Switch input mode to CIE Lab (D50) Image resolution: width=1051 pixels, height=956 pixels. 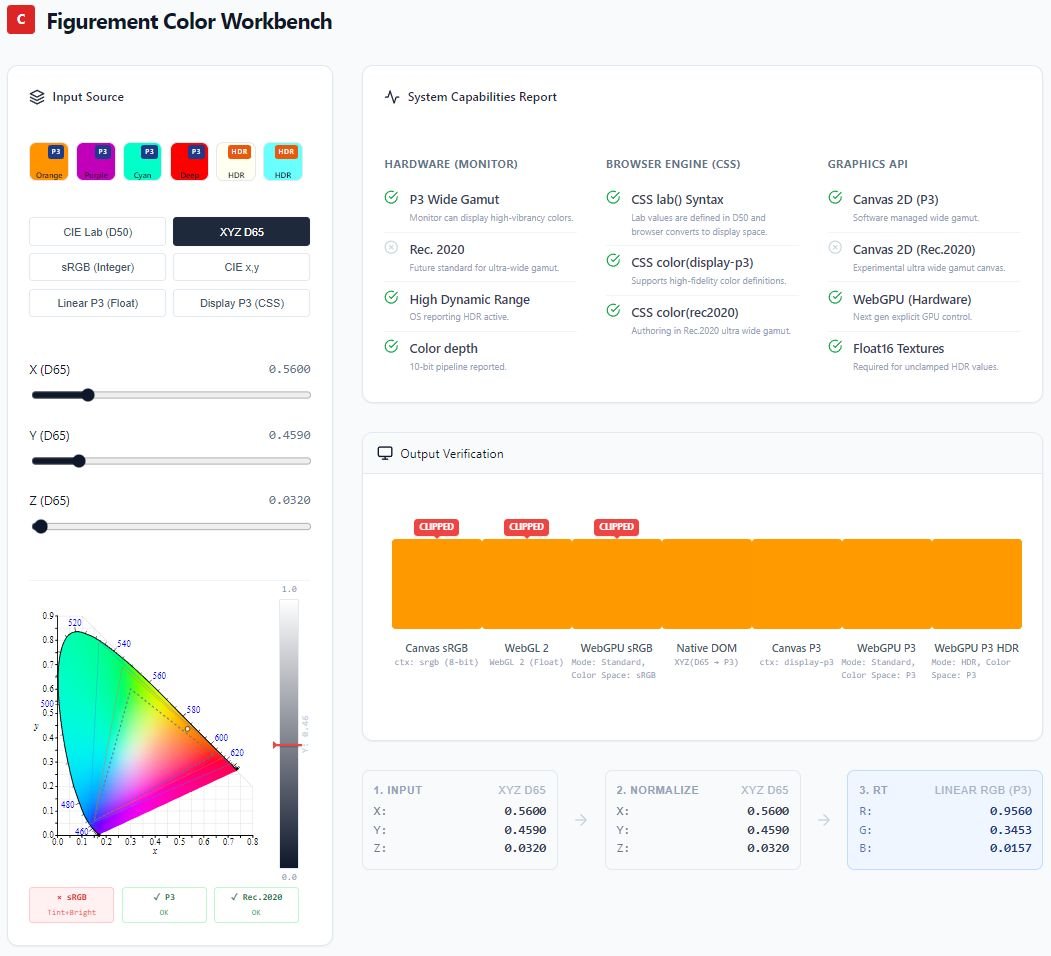(97, 231)
